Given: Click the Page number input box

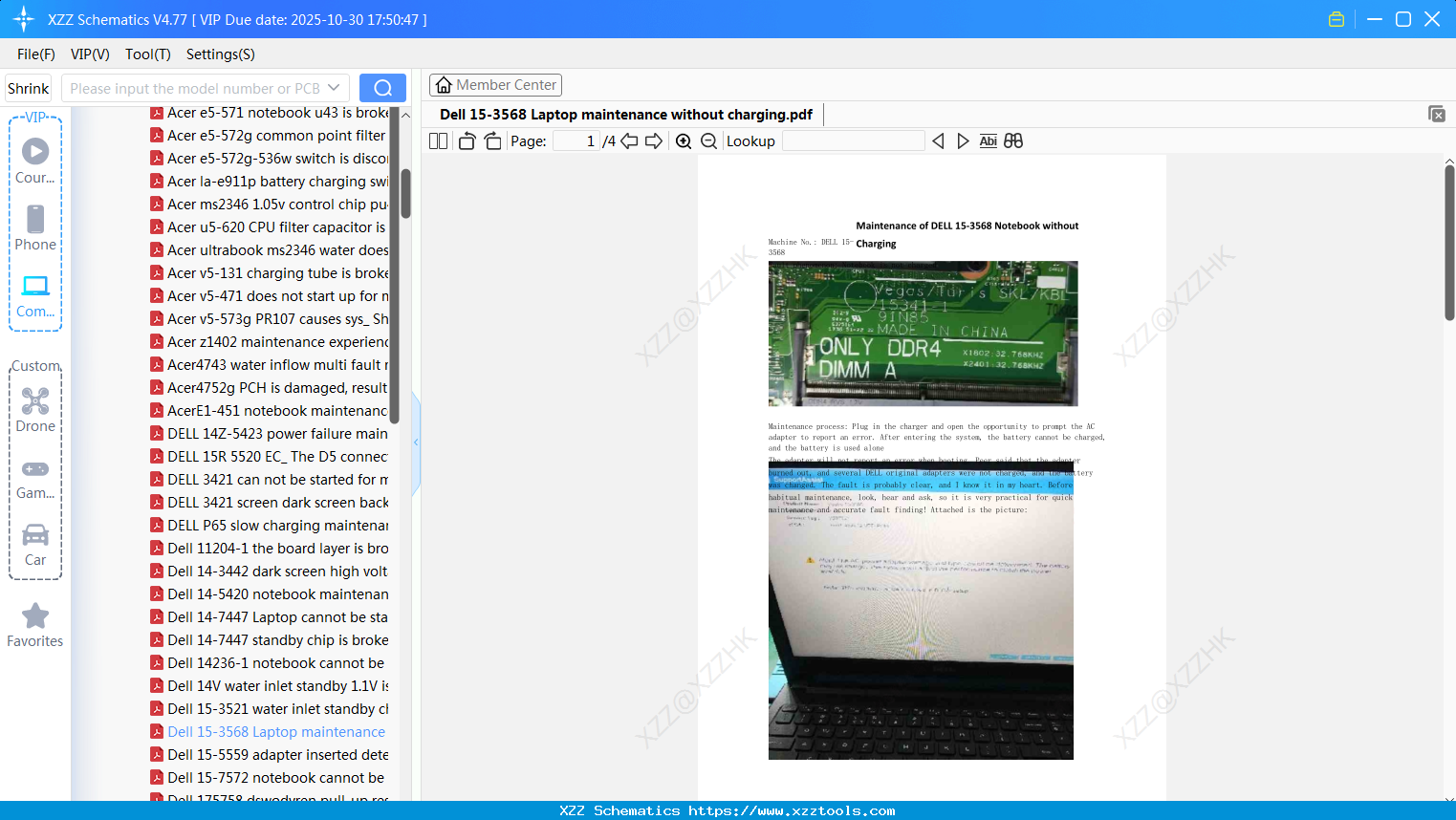Looking at the screenshot, I should tap(576, 141).
